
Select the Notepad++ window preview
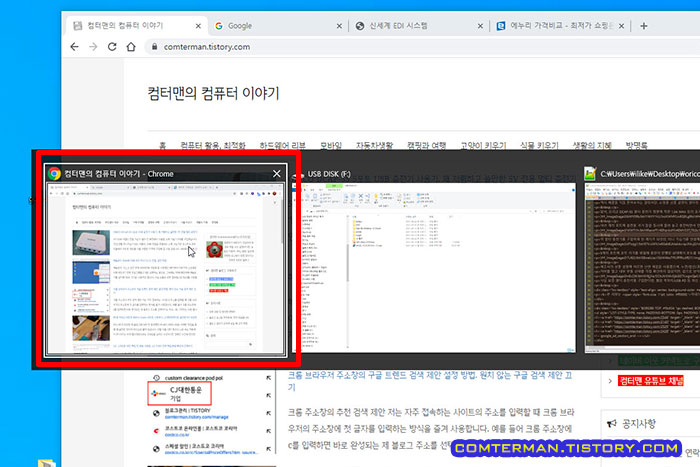click(x=642, y=268)
